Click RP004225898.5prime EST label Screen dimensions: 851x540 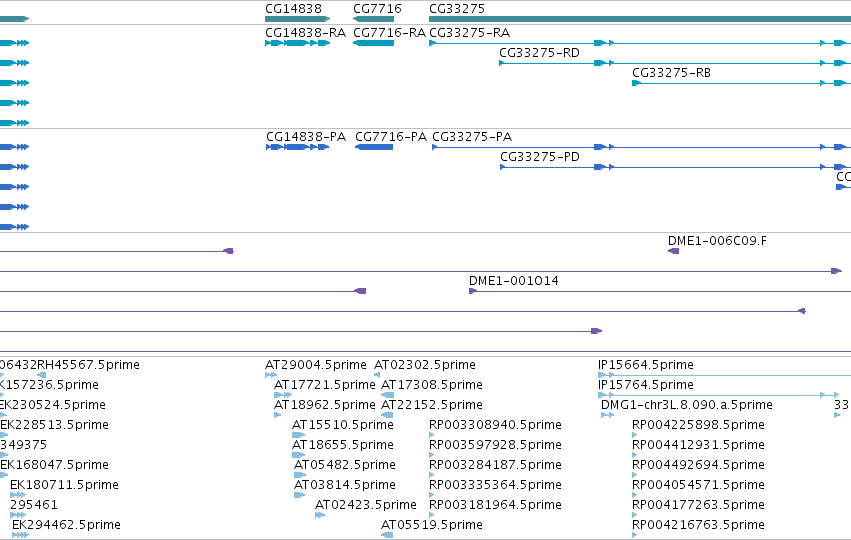pyautogui.click(x=698, y=425)
